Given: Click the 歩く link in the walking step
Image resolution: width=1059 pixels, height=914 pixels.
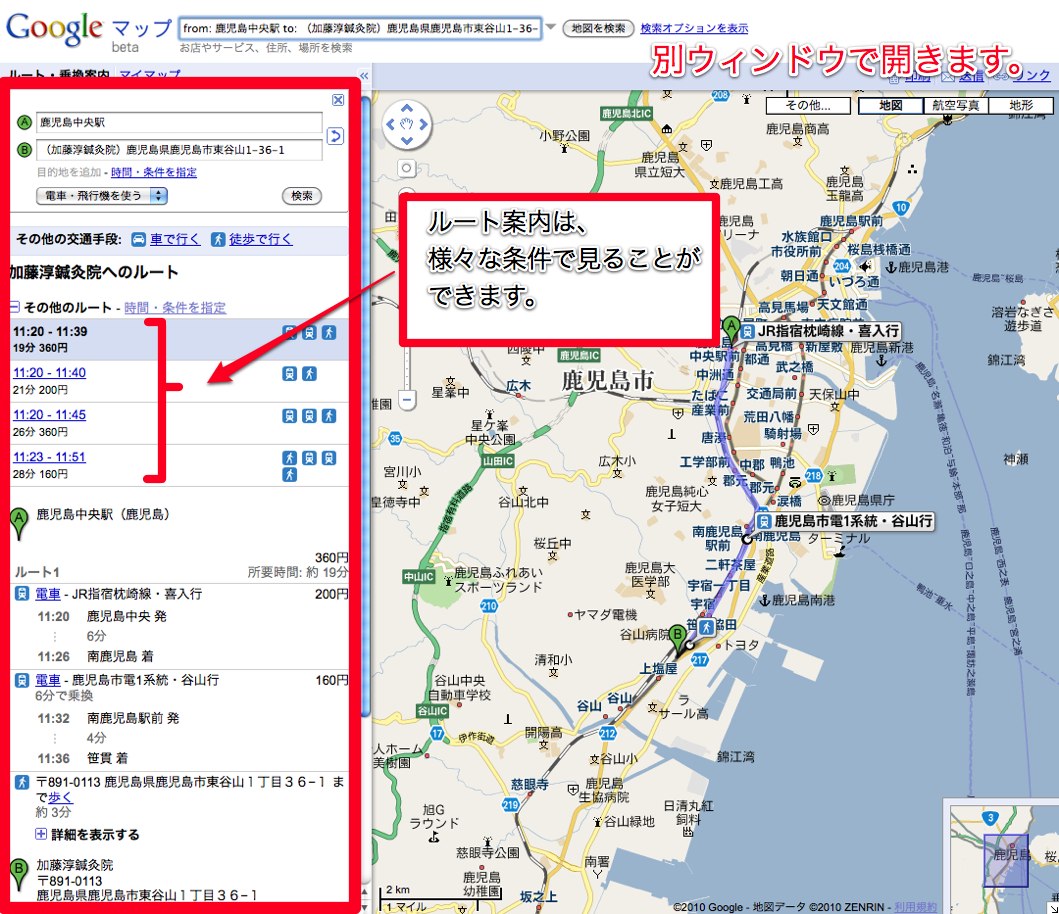Looking at the screenshot, I should 61,798.
